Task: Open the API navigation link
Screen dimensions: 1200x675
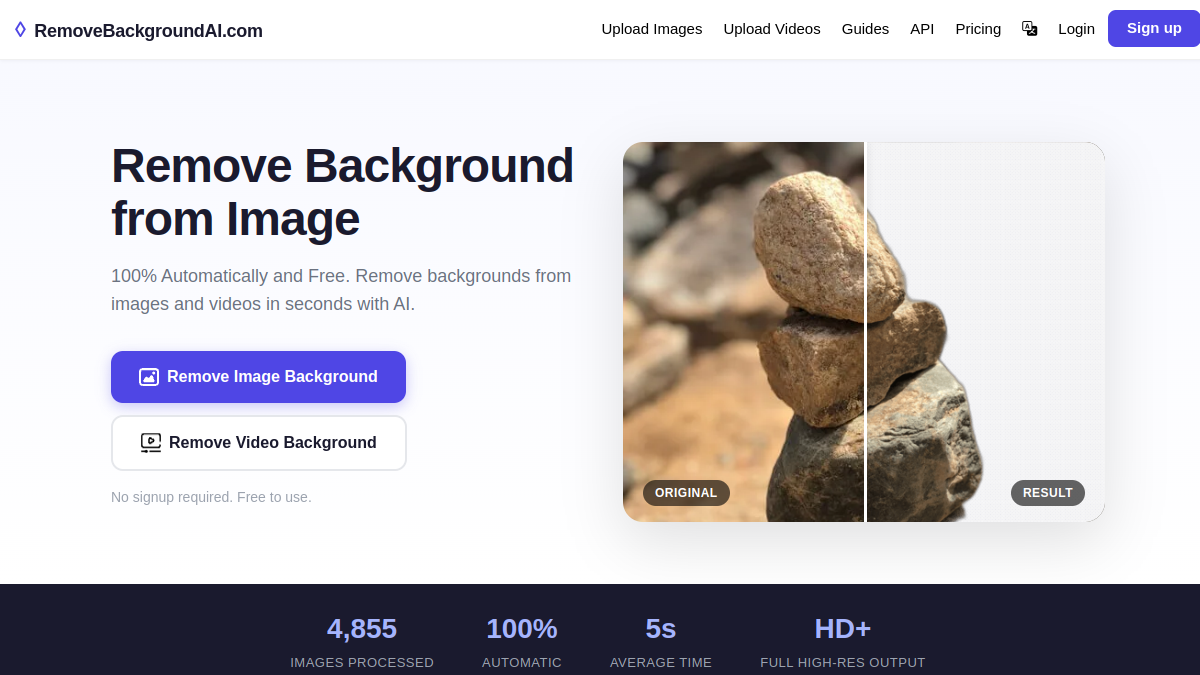Action: (x=922, y=29)
